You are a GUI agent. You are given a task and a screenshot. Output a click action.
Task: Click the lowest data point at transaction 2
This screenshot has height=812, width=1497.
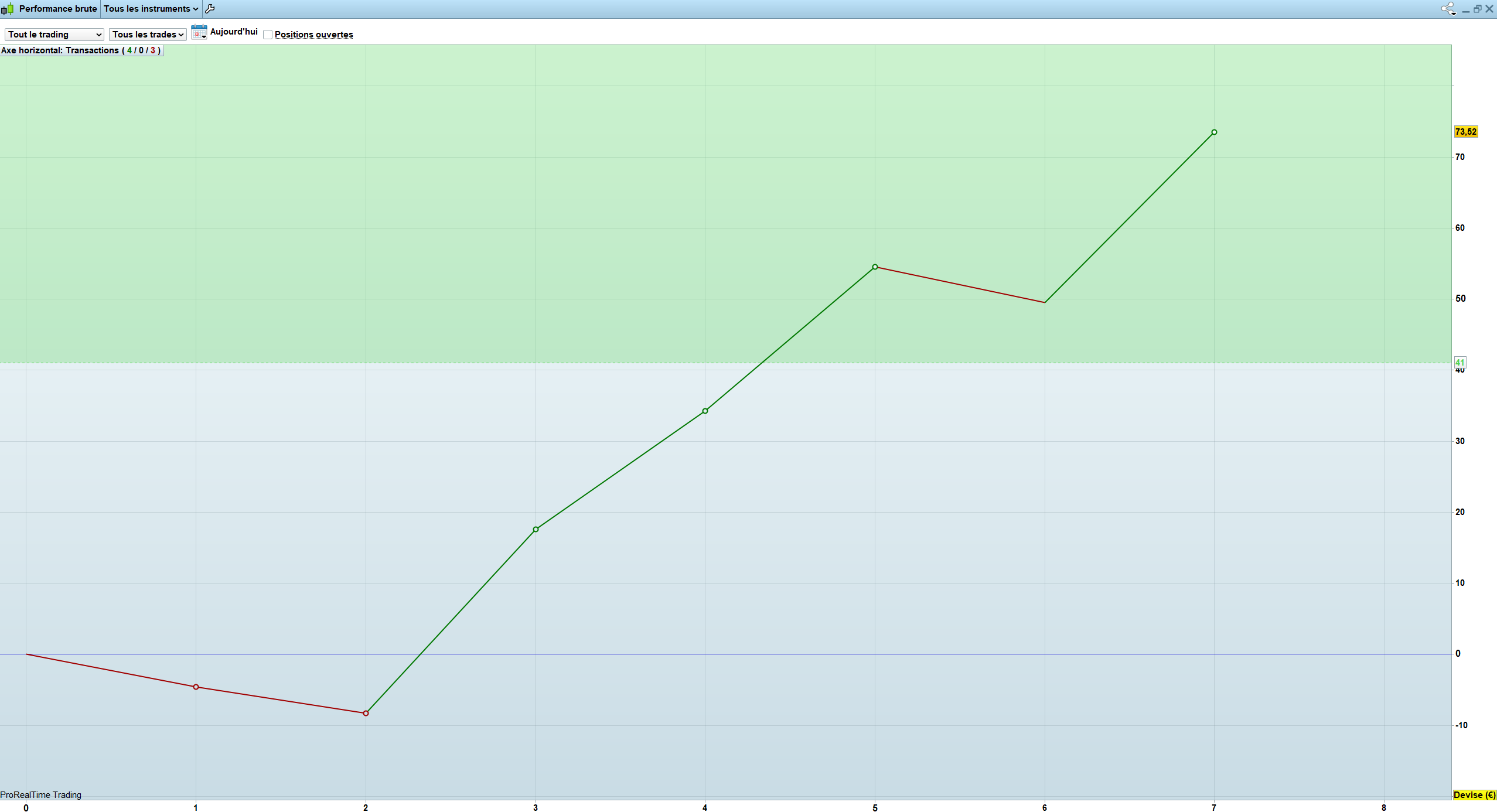pyautogui.click(x=366, y=714)
